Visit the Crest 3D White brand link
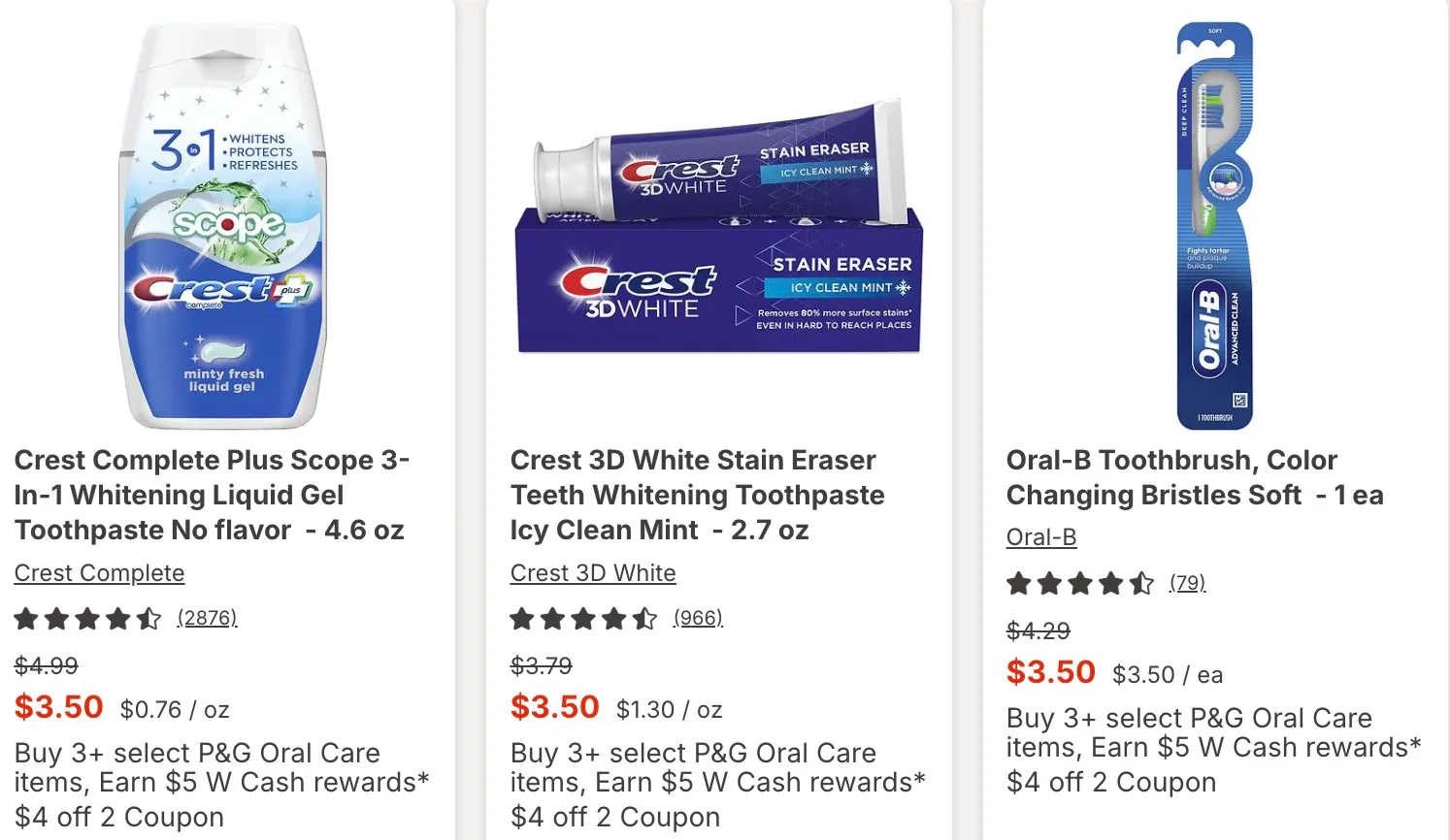The height and width of the screenshot is (840, 1450). point(593,573)
